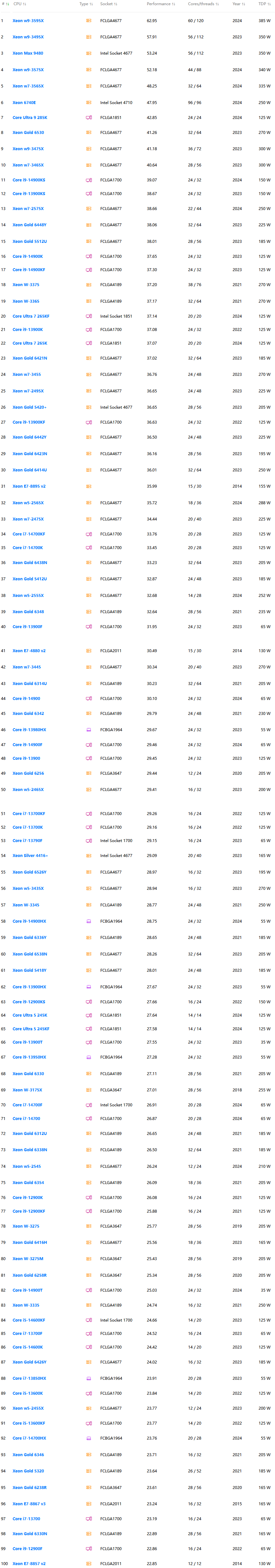Open the Xeon E7-8867 v3 link
Image resolution: width=275 pixels, height=1568 pixels.
[x=29, y=1504]
